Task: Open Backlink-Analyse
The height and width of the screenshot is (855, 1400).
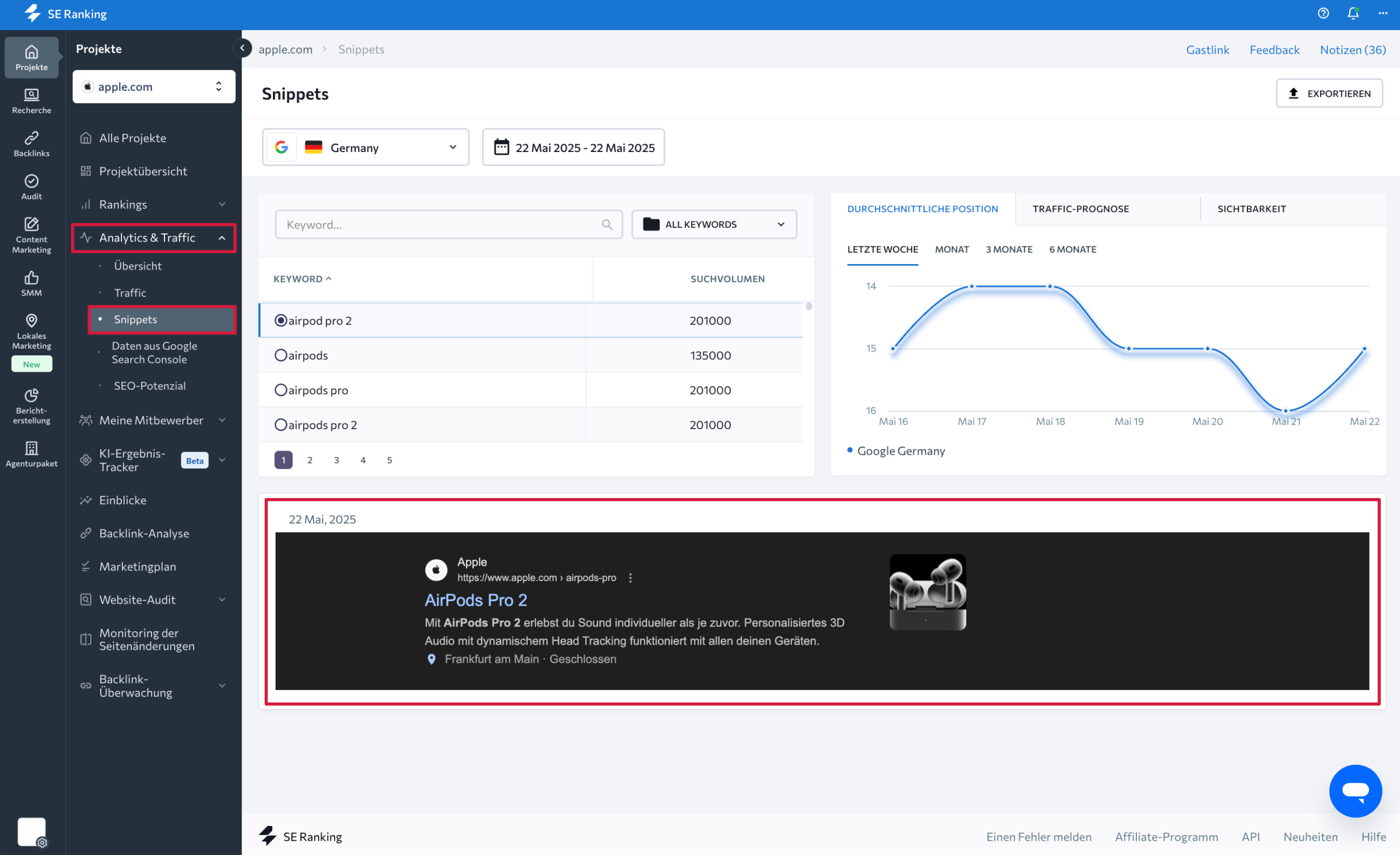Action: click(x=144, y=534)
